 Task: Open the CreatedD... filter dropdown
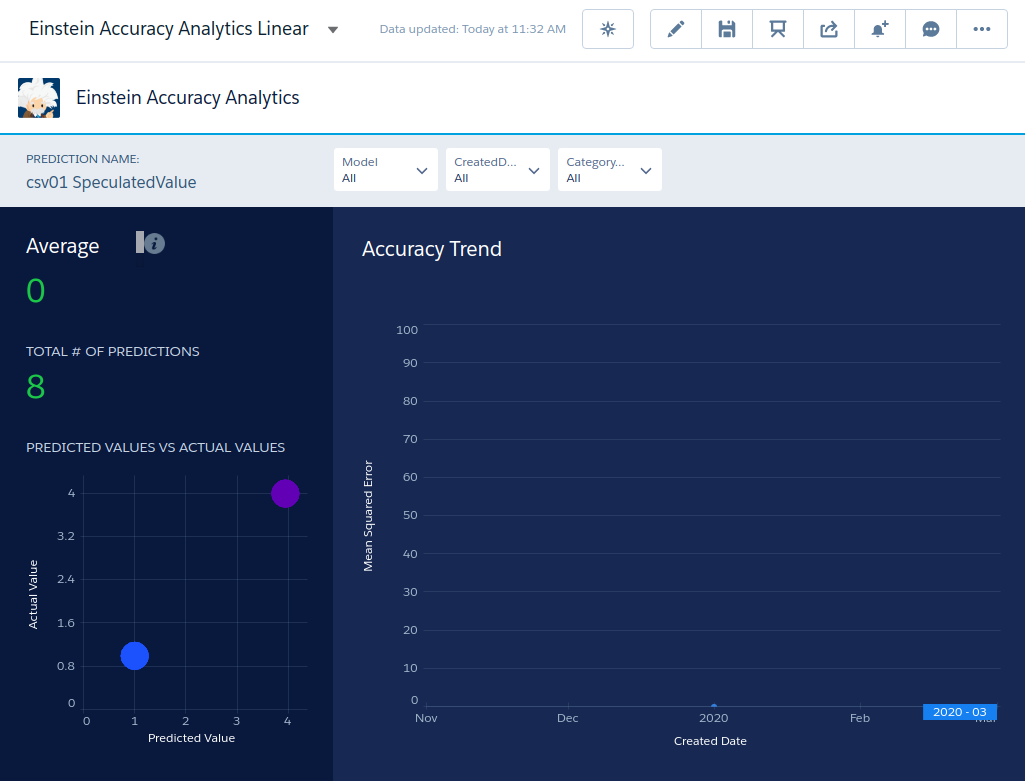point(497,170)
